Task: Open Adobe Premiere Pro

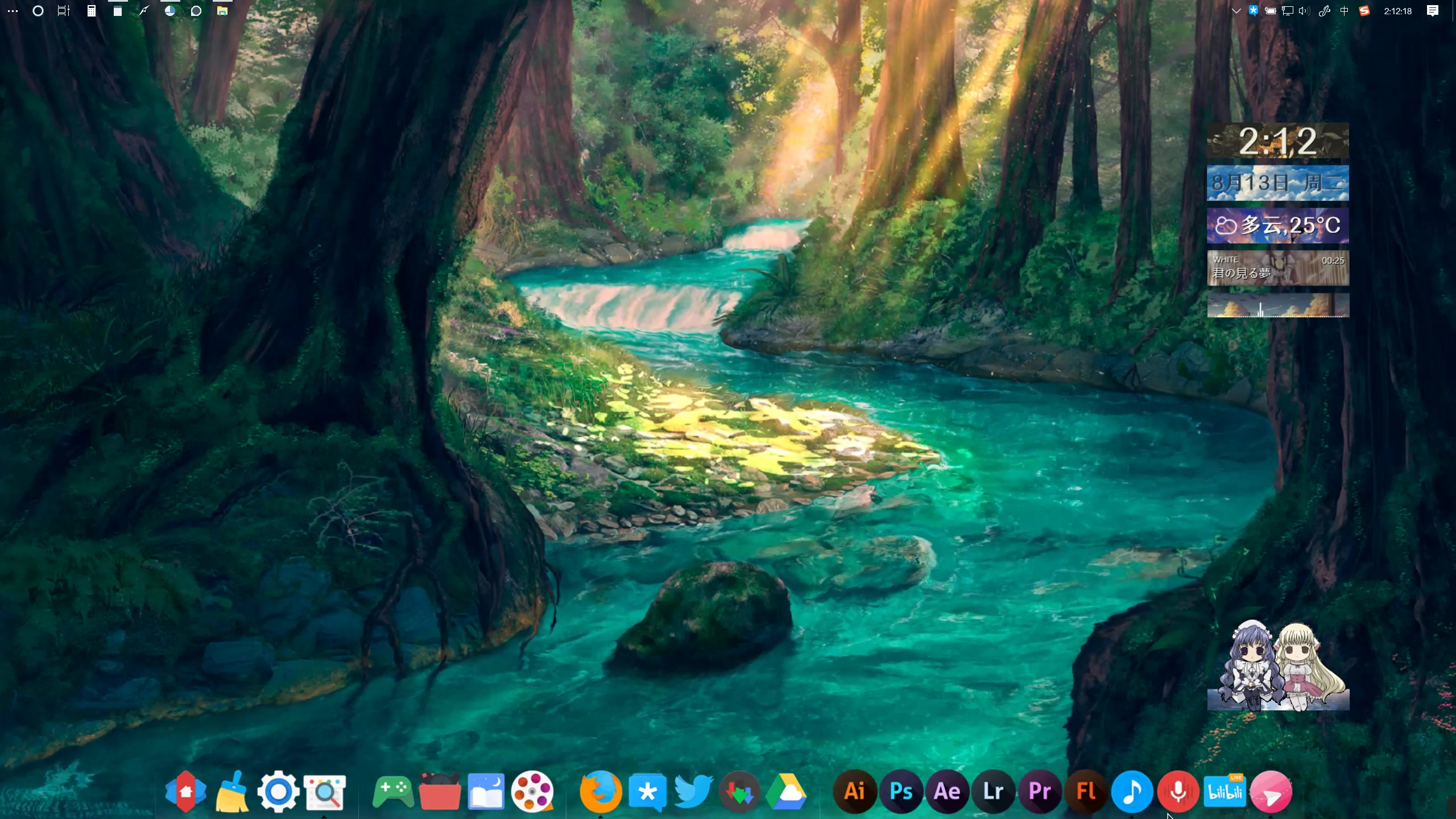Action: tap(1040, 791)
